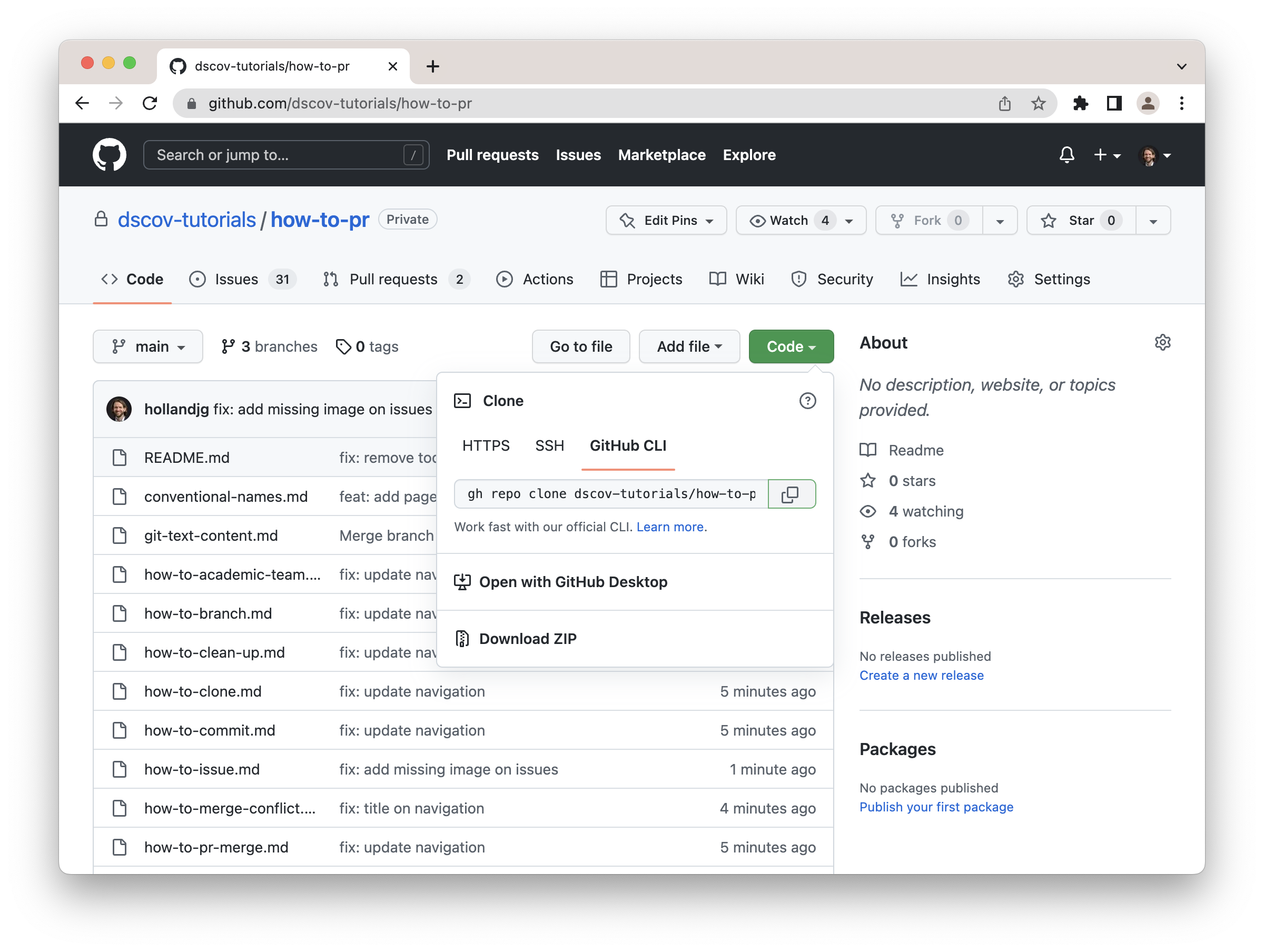Screen dimensions: 1264x952
Task: Open a new browser tab
Action: coord(432,66)
